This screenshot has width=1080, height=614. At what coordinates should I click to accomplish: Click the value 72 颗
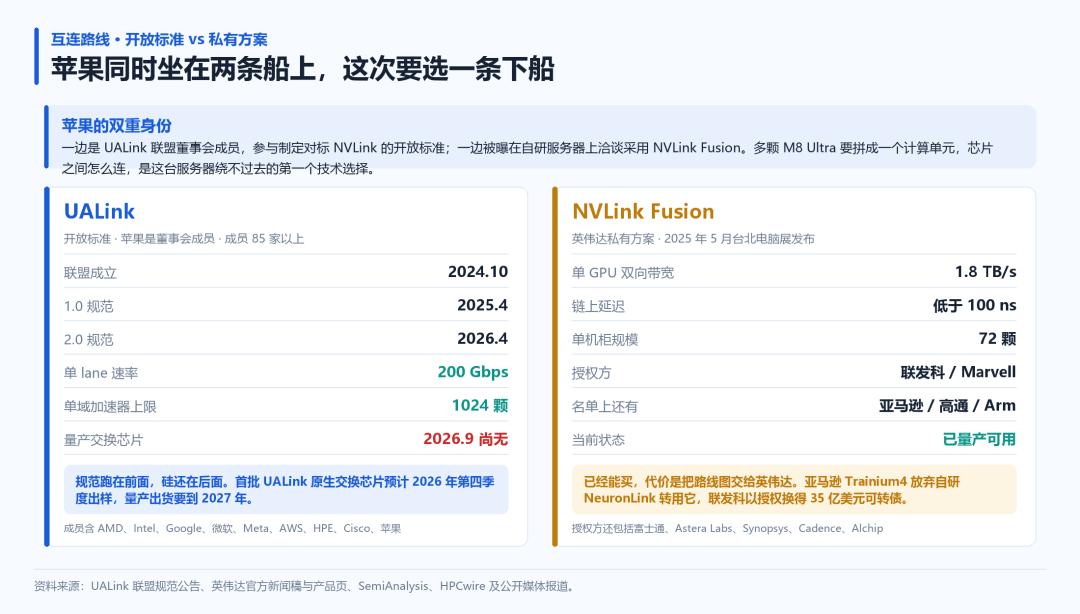coord(997,338)
